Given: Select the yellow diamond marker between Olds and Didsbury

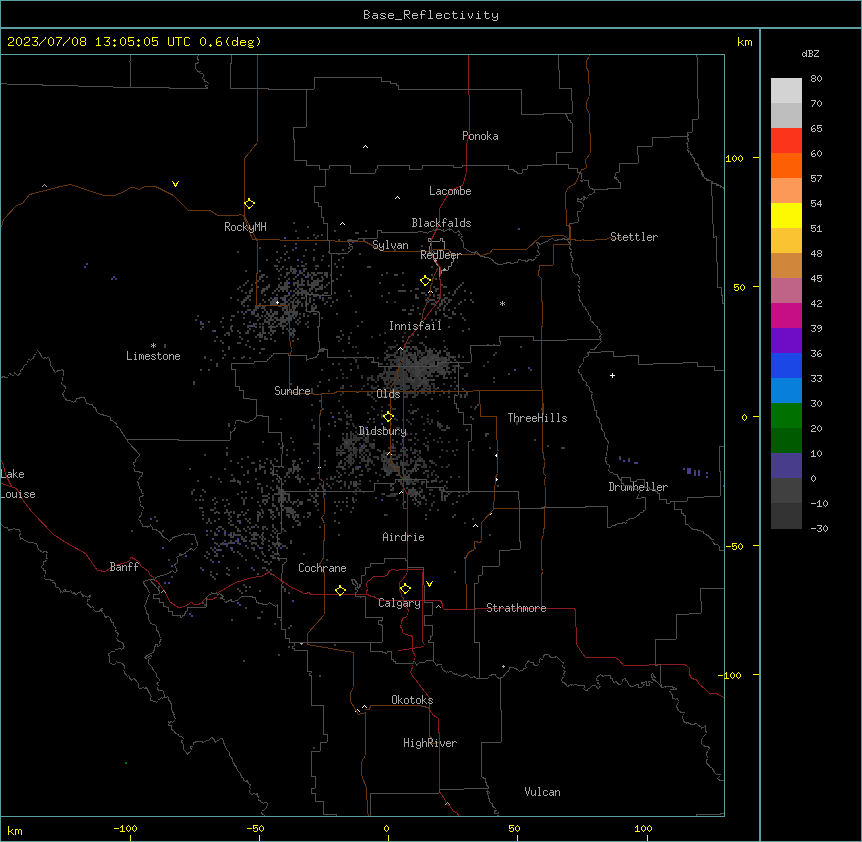Looking at the screenshot, I should [388, 417].
